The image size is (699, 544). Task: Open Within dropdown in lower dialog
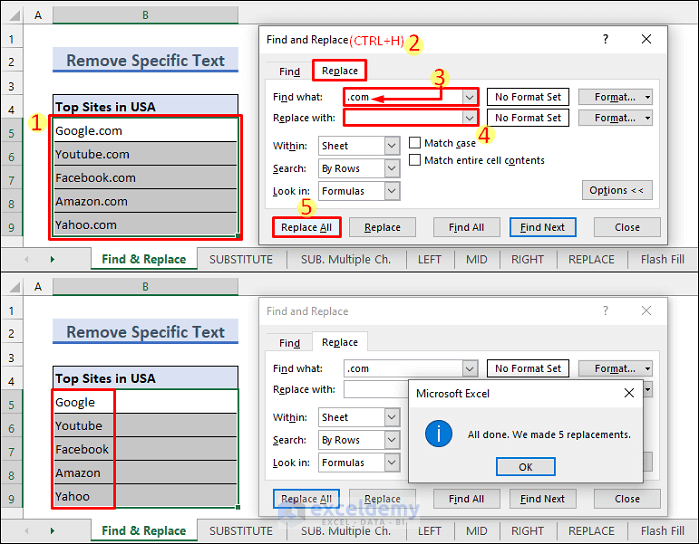(392, 417)
